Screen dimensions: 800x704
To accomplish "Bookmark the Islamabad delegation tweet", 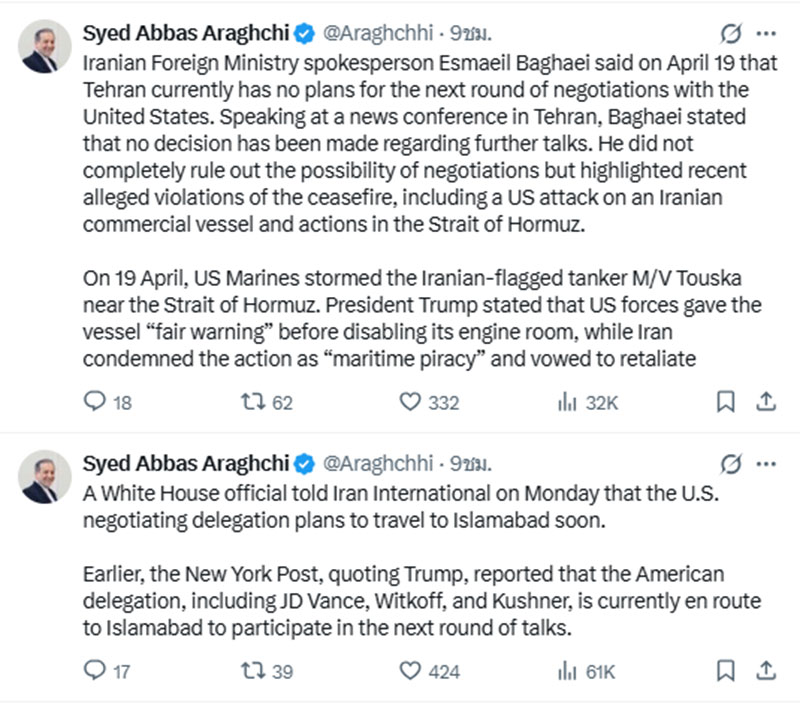I will [x=727, y=670].
